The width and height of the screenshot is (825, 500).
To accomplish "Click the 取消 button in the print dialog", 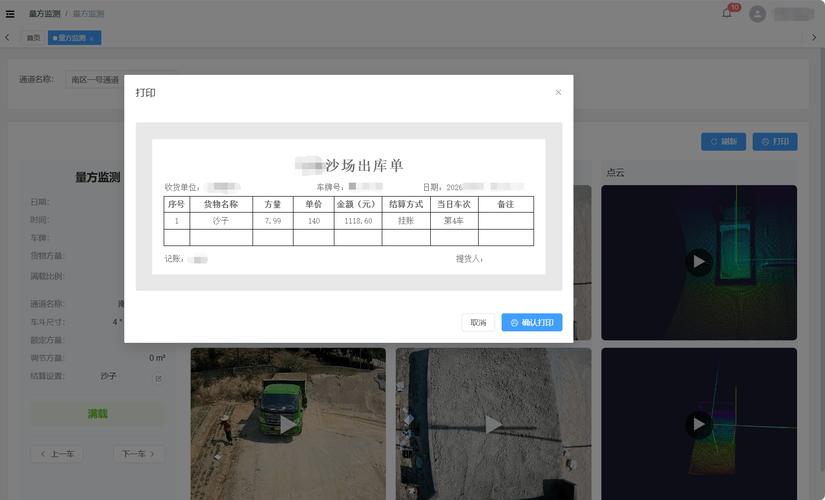I will pos(478,323).
